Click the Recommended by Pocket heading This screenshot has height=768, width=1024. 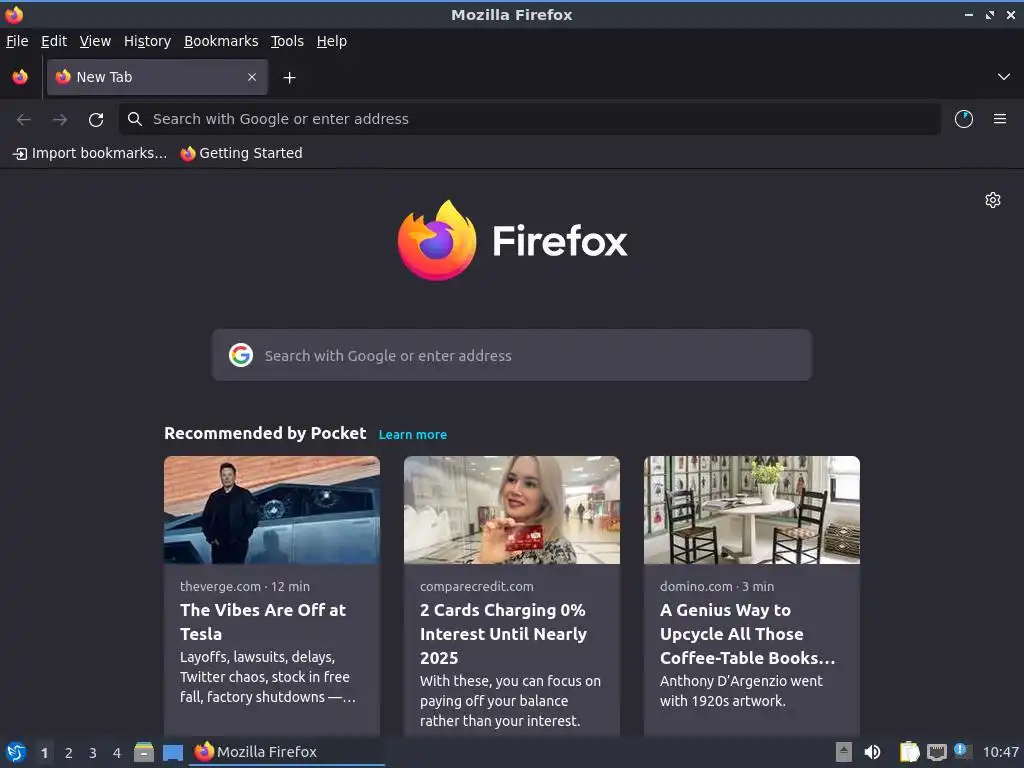tap(265, 434)
